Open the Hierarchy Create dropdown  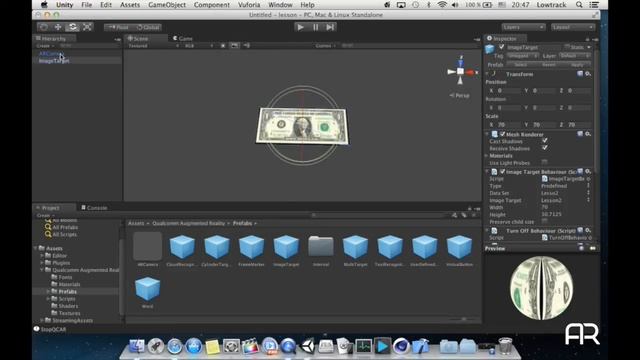click(45, 46)
